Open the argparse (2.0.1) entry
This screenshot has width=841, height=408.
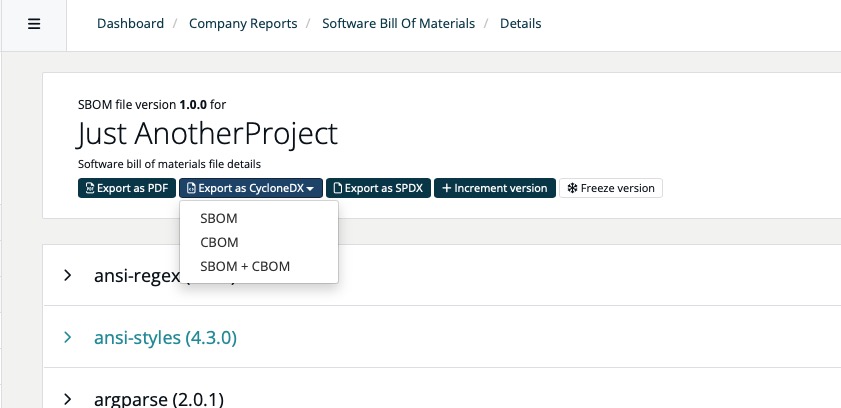point(159,399)
